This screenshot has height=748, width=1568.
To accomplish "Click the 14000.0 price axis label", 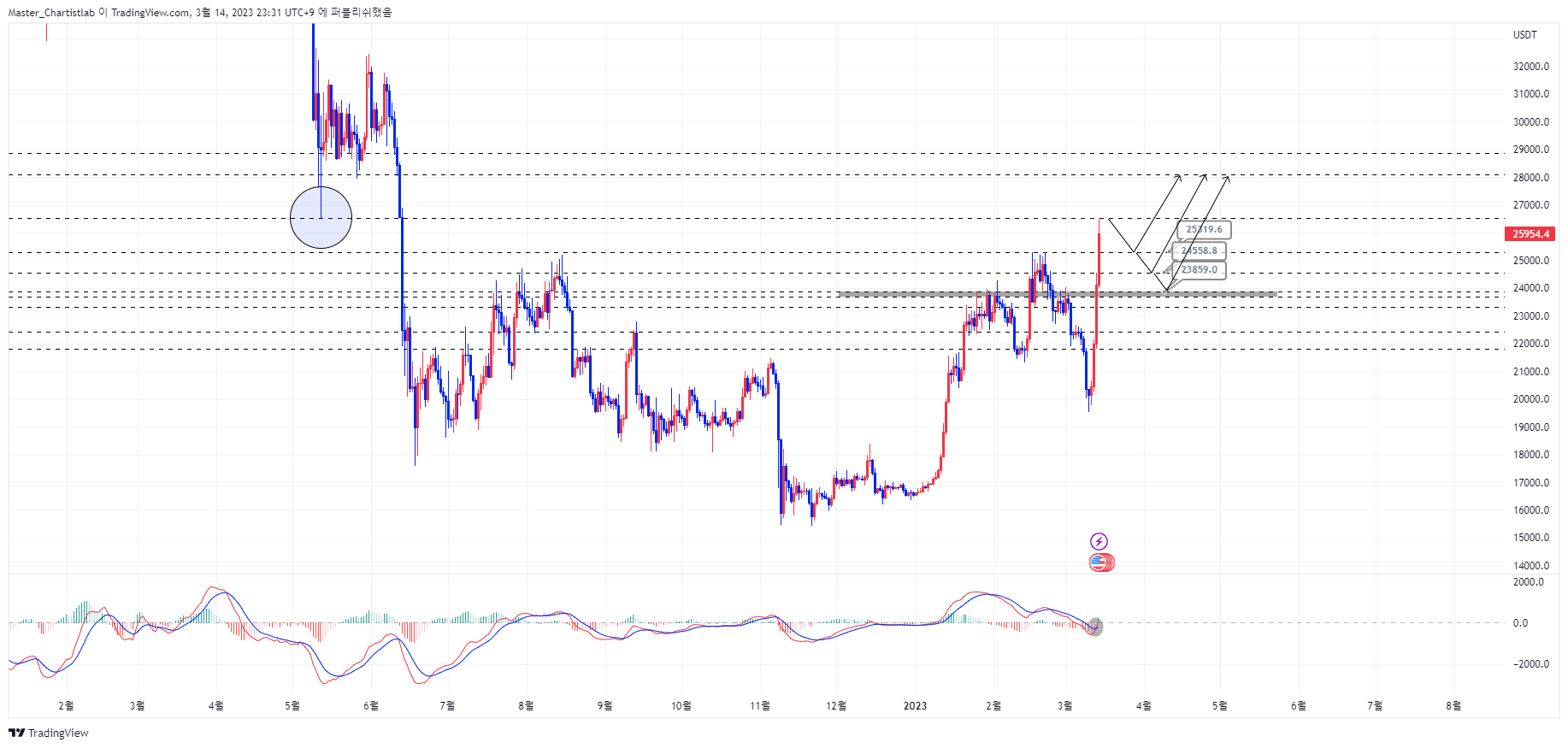I will point(1530,566).
